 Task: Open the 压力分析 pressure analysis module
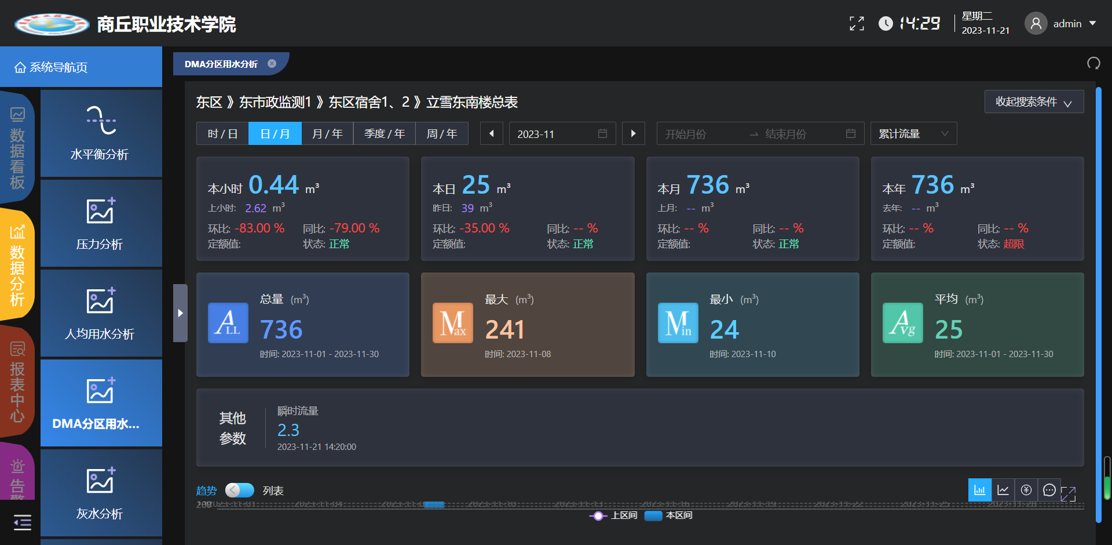(100, 223)
